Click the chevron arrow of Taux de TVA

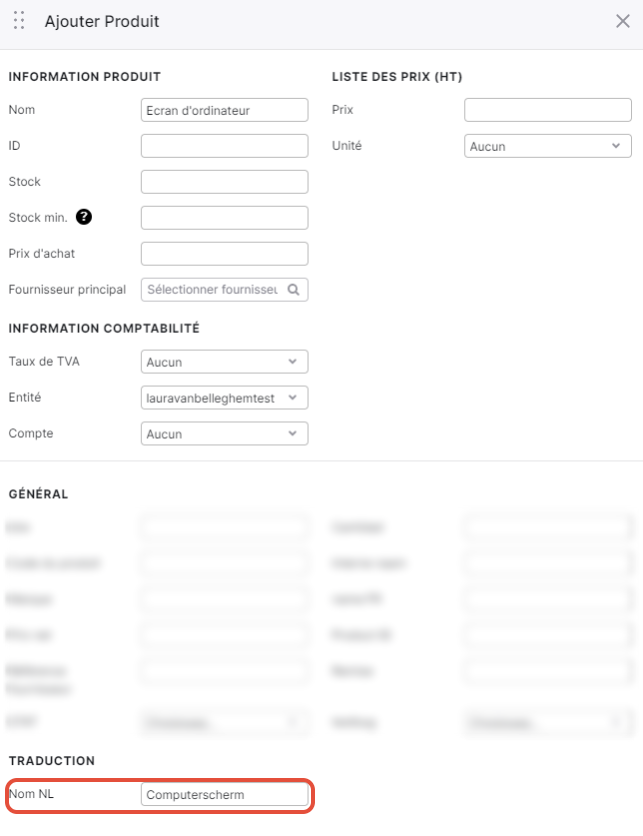point(293,361)
